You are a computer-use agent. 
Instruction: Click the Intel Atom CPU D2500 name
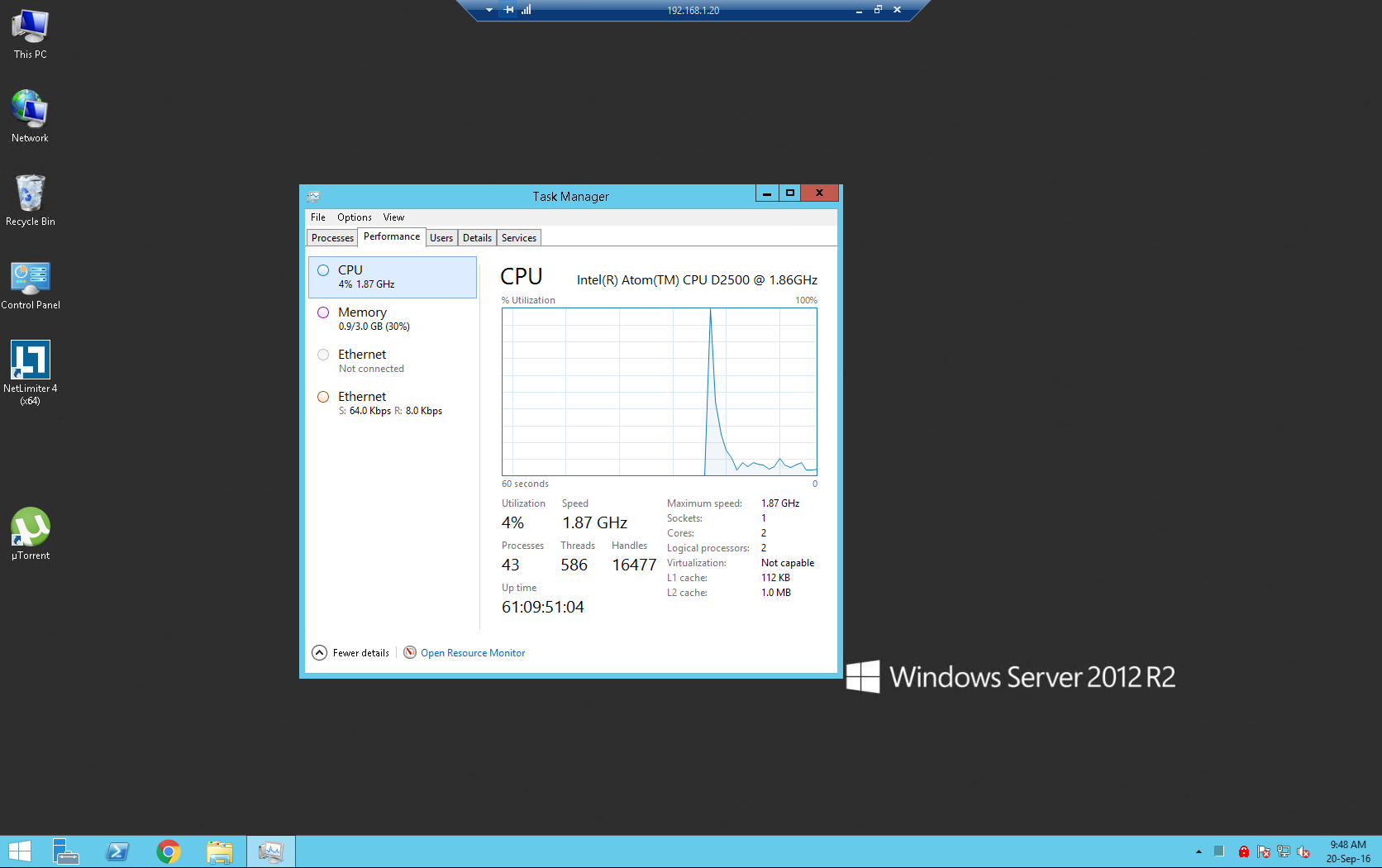coord(697,280)
